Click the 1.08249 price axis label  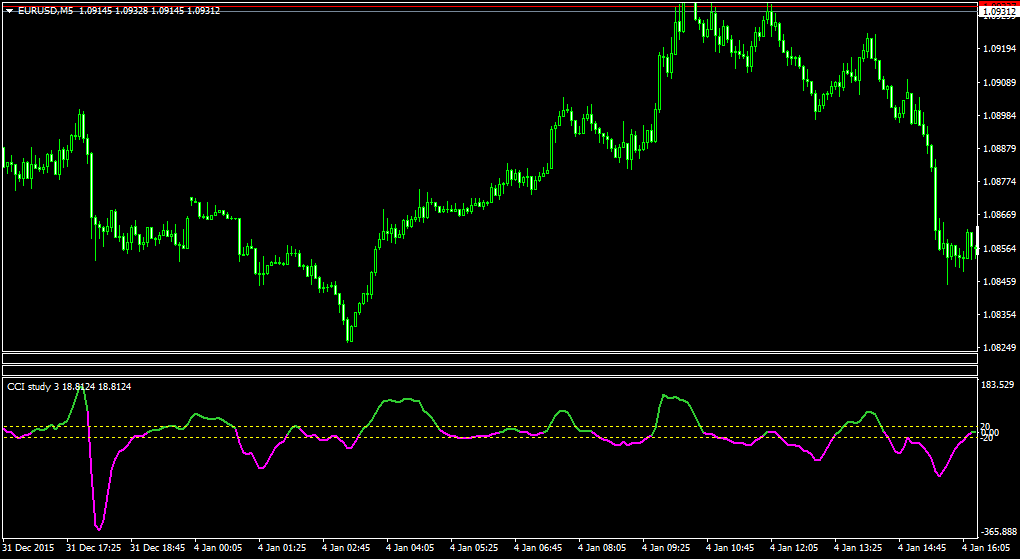coord(1000,349)
